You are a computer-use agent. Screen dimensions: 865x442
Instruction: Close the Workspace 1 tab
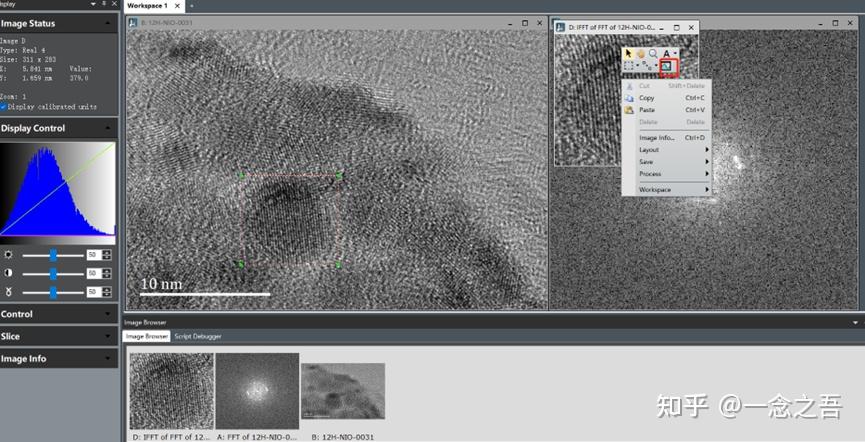coord(177,6)
